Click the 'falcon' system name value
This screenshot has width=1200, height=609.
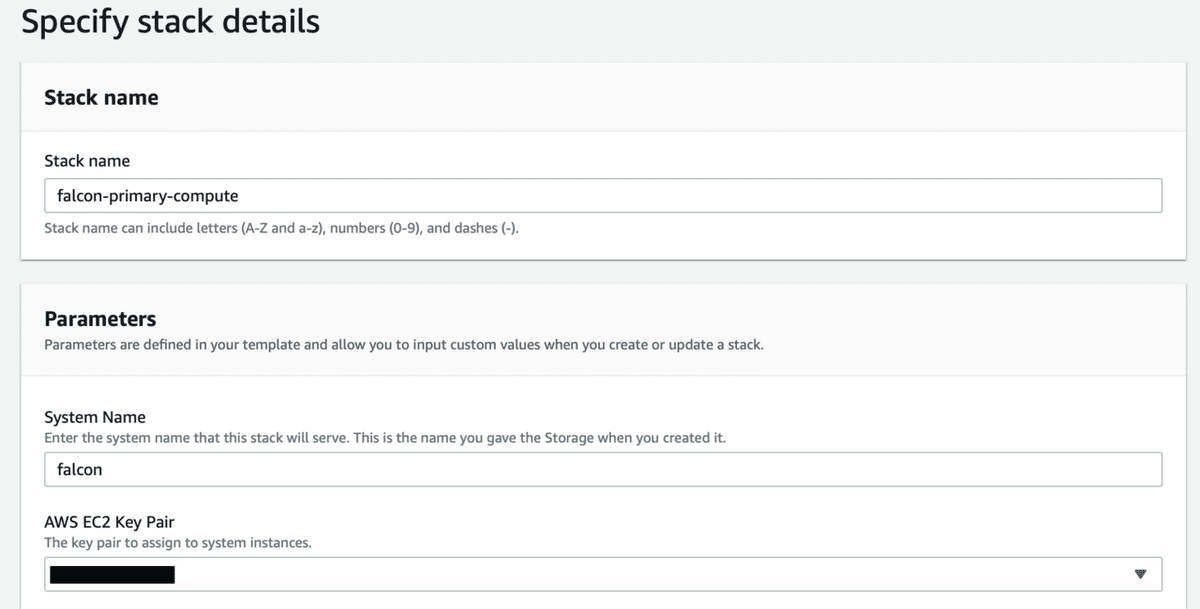point(80,469)
